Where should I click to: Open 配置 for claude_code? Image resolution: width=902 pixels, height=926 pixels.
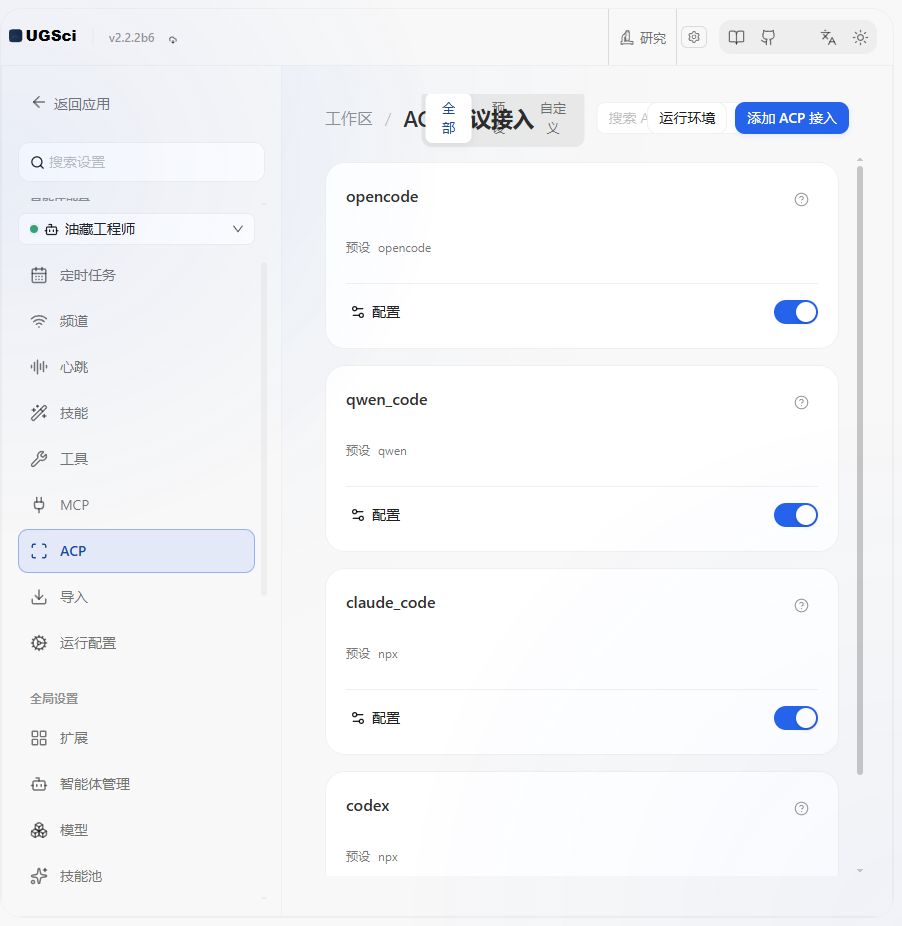(376, 719)
